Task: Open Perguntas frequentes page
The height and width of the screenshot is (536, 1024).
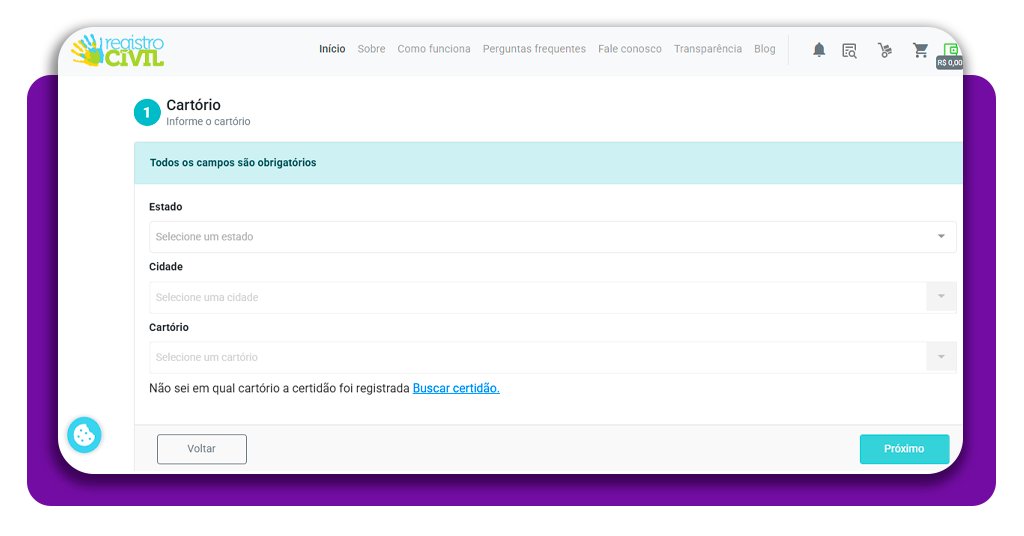Action: (x=534, y=49)
